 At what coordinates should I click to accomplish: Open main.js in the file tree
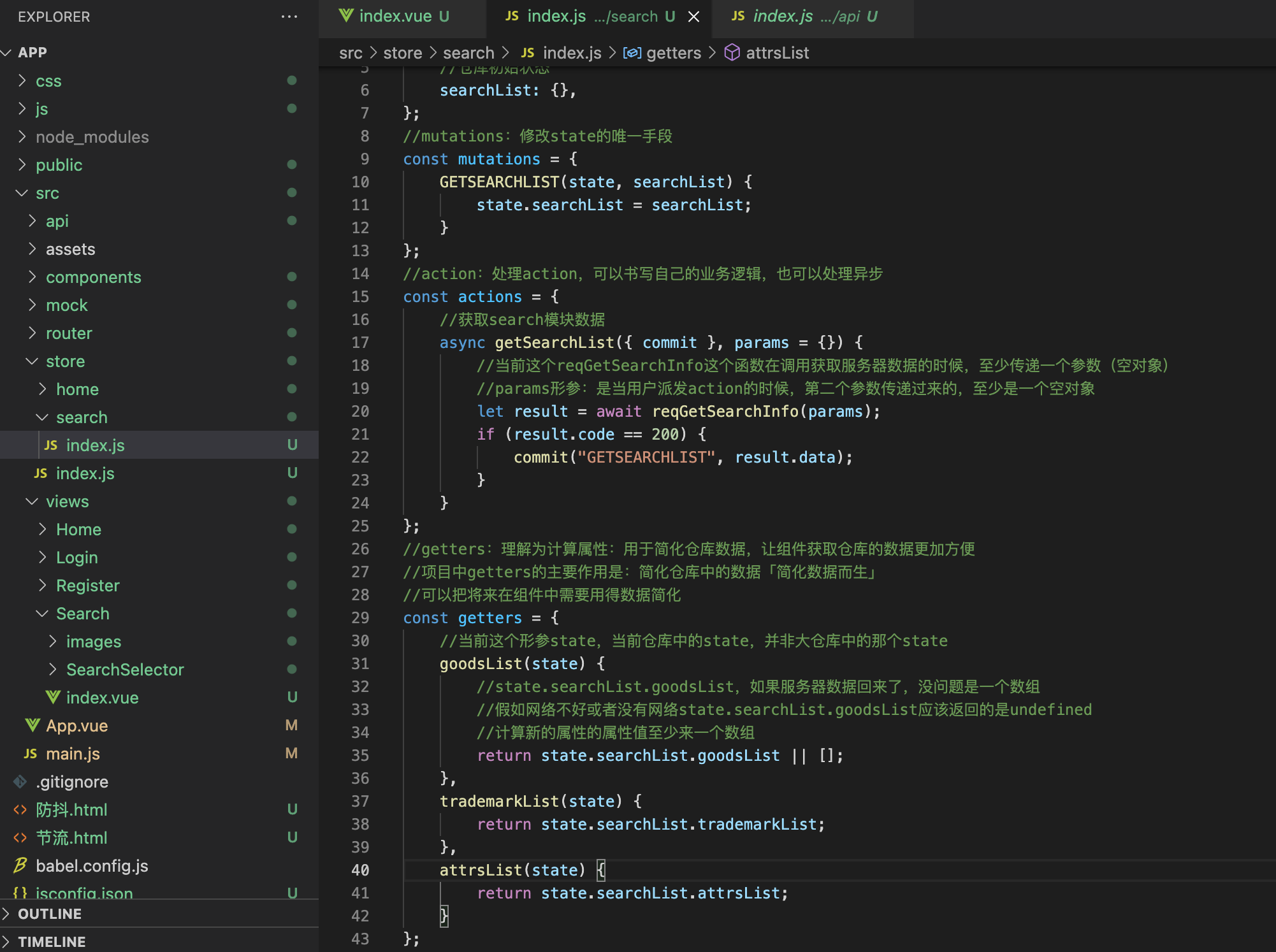tap(73, 754)
